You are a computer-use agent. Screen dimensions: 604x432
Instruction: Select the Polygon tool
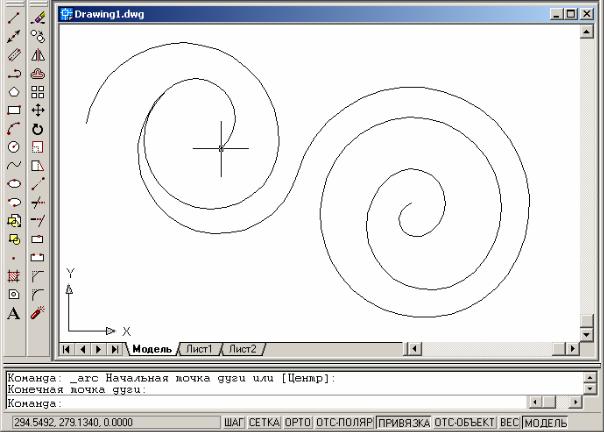[14, 92]
